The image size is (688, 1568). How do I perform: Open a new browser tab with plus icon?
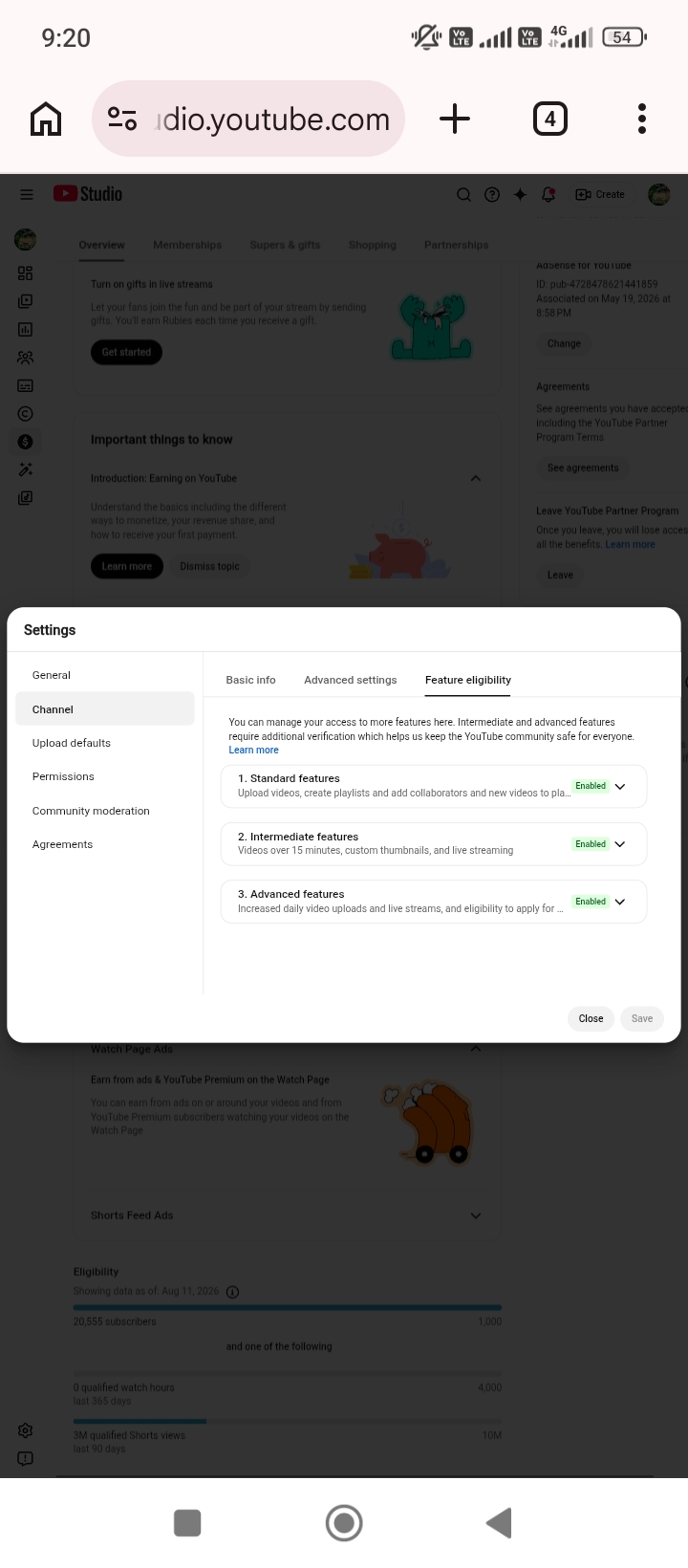455,120
